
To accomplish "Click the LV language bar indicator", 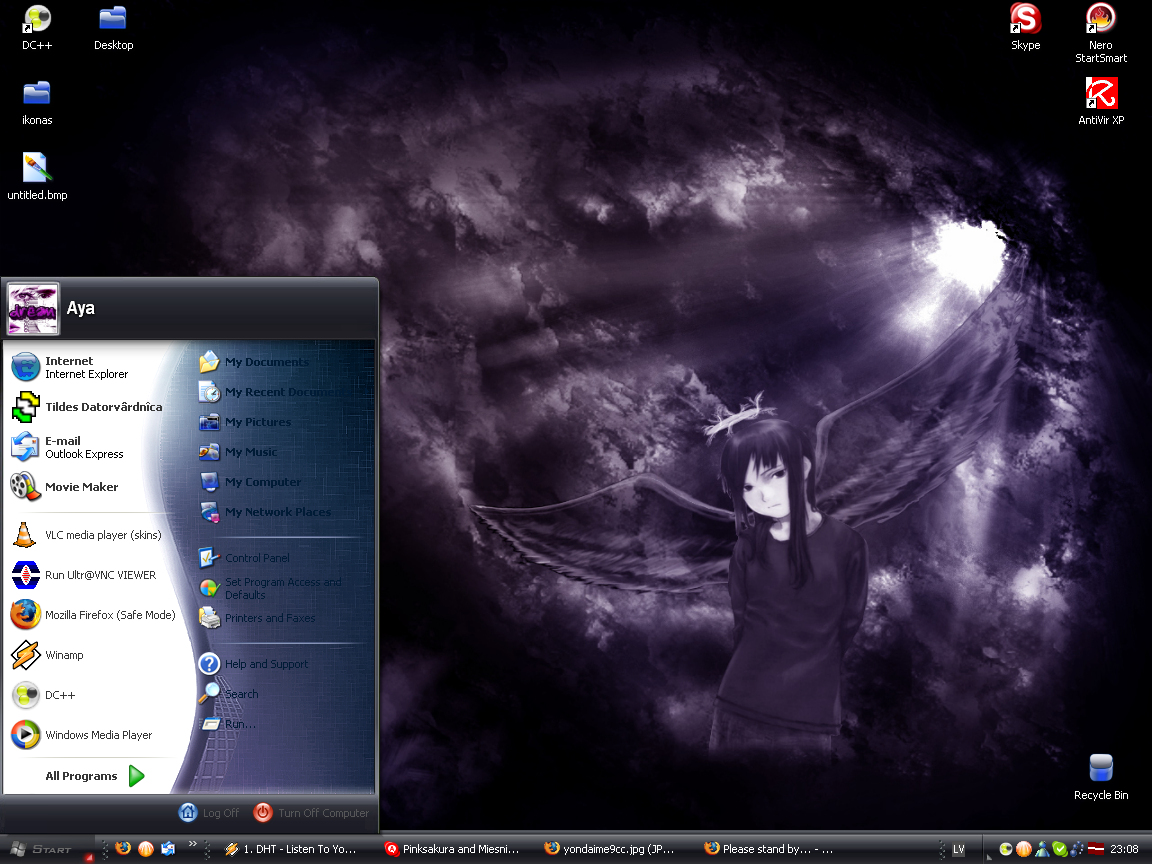I will (959, 849).
